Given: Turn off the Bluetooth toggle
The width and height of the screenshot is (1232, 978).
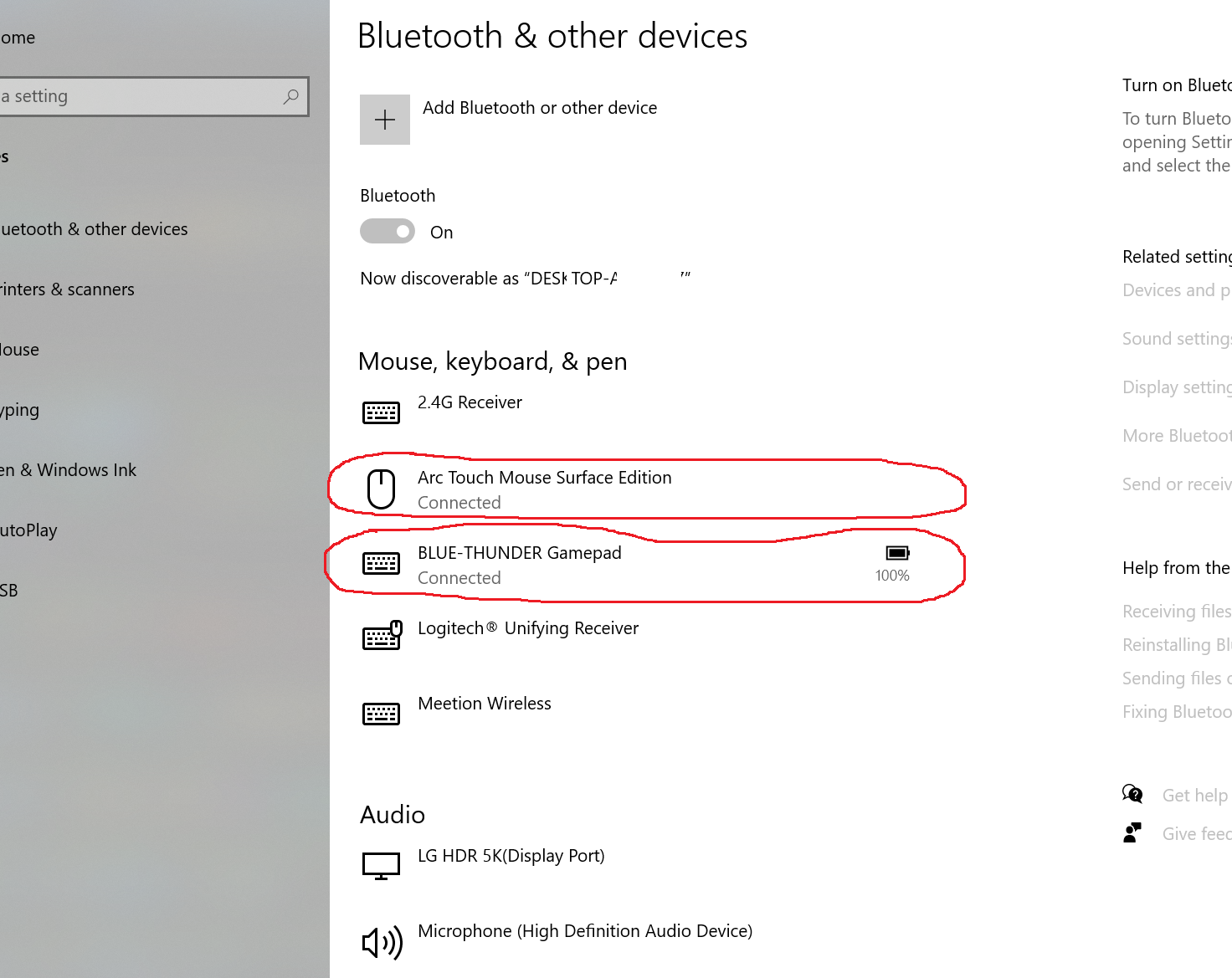Looking at the screenshot, I should point(387,231).
